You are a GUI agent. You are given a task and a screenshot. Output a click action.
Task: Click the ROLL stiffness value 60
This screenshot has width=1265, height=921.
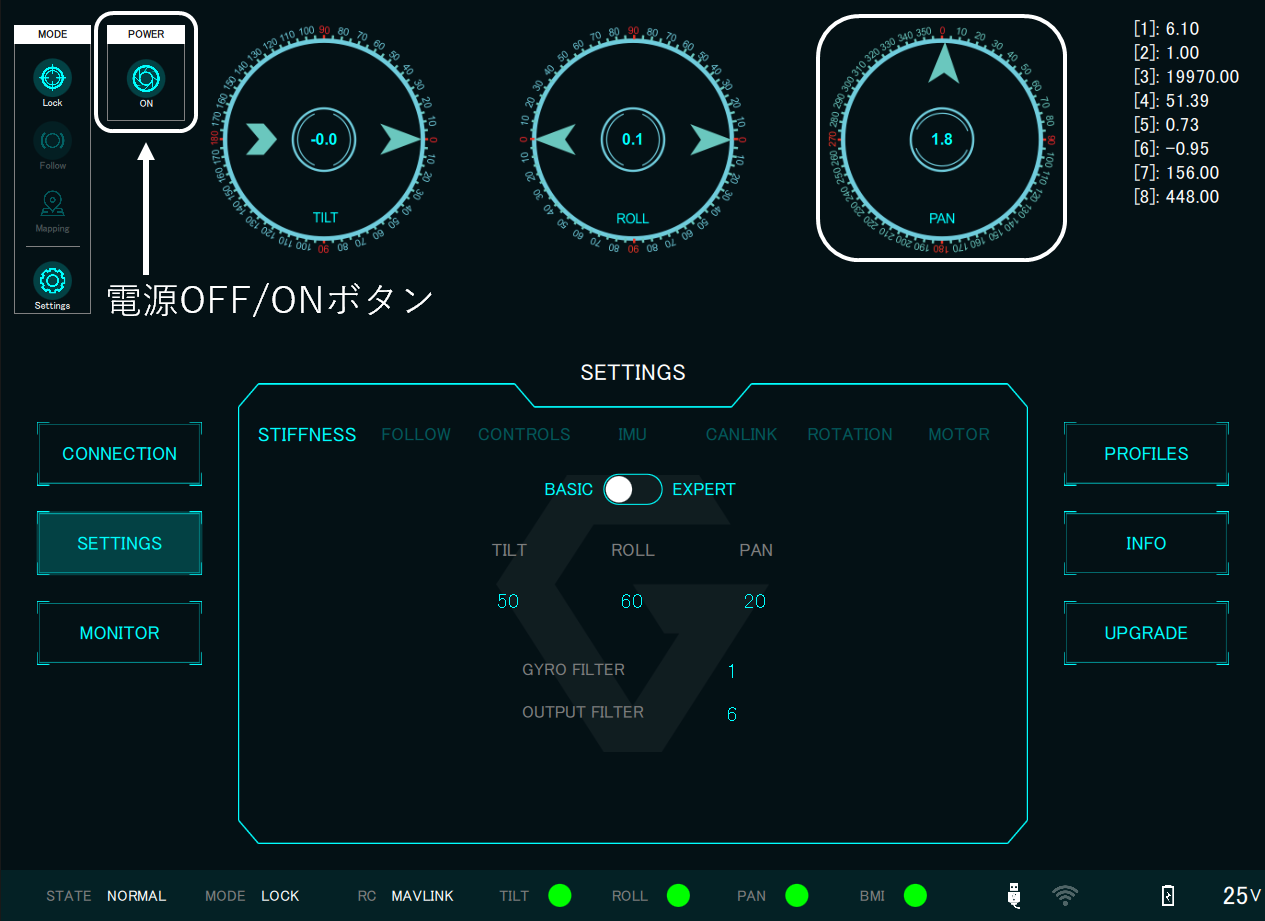632,601
